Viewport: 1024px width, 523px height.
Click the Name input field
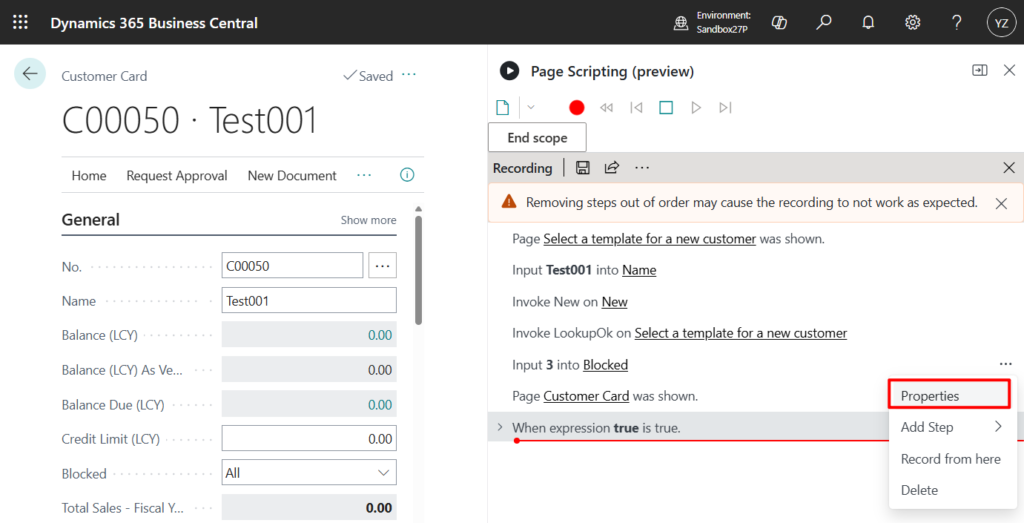click(309, 301)
